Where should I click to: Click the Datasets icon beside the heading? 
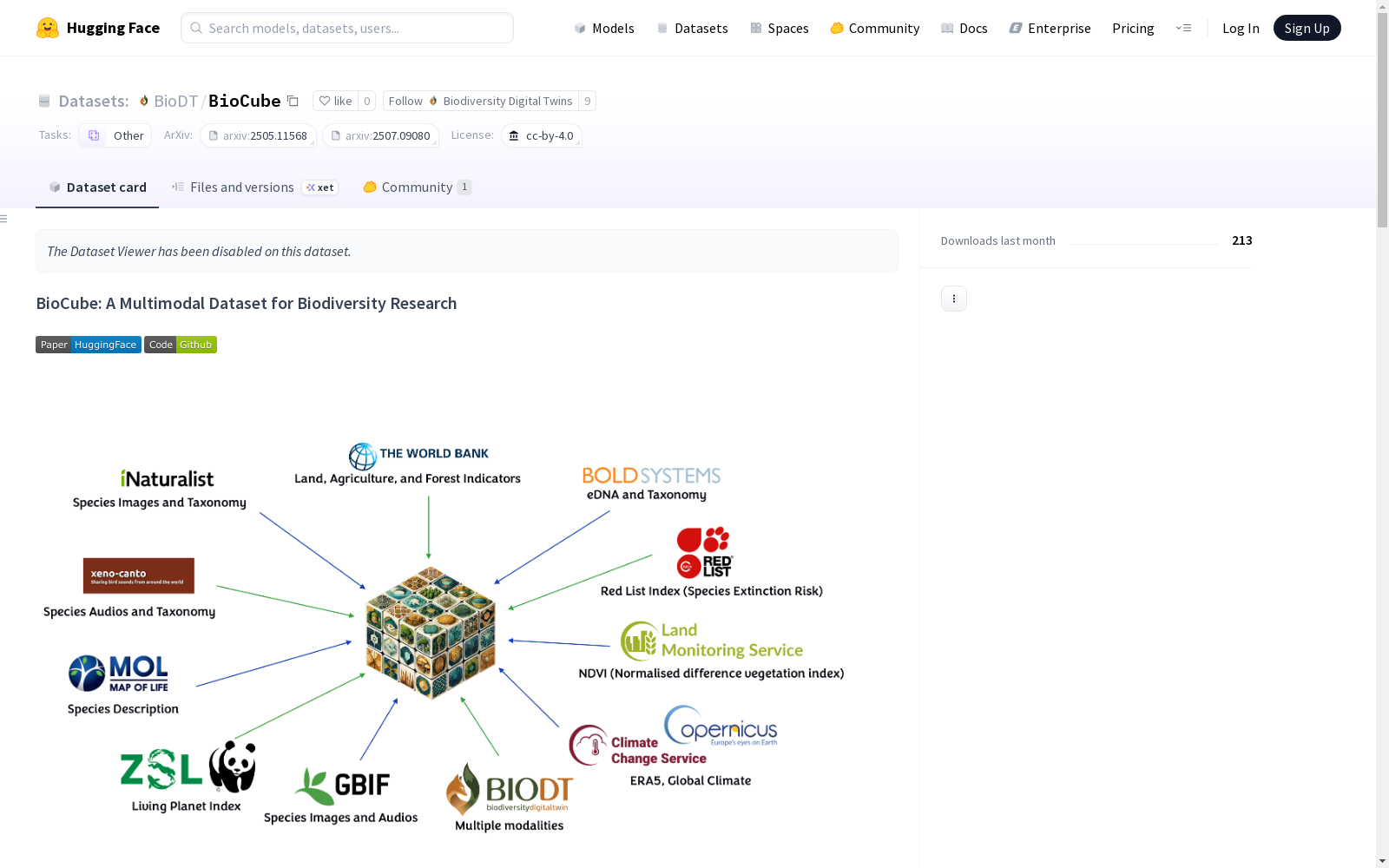pyautogui.click(x=44, y=102)
